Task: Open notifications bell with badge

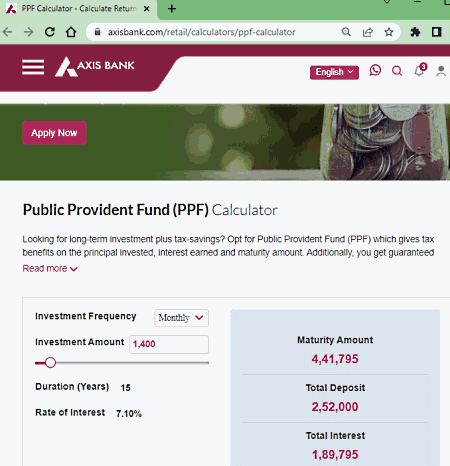Action: coord(420,70)
